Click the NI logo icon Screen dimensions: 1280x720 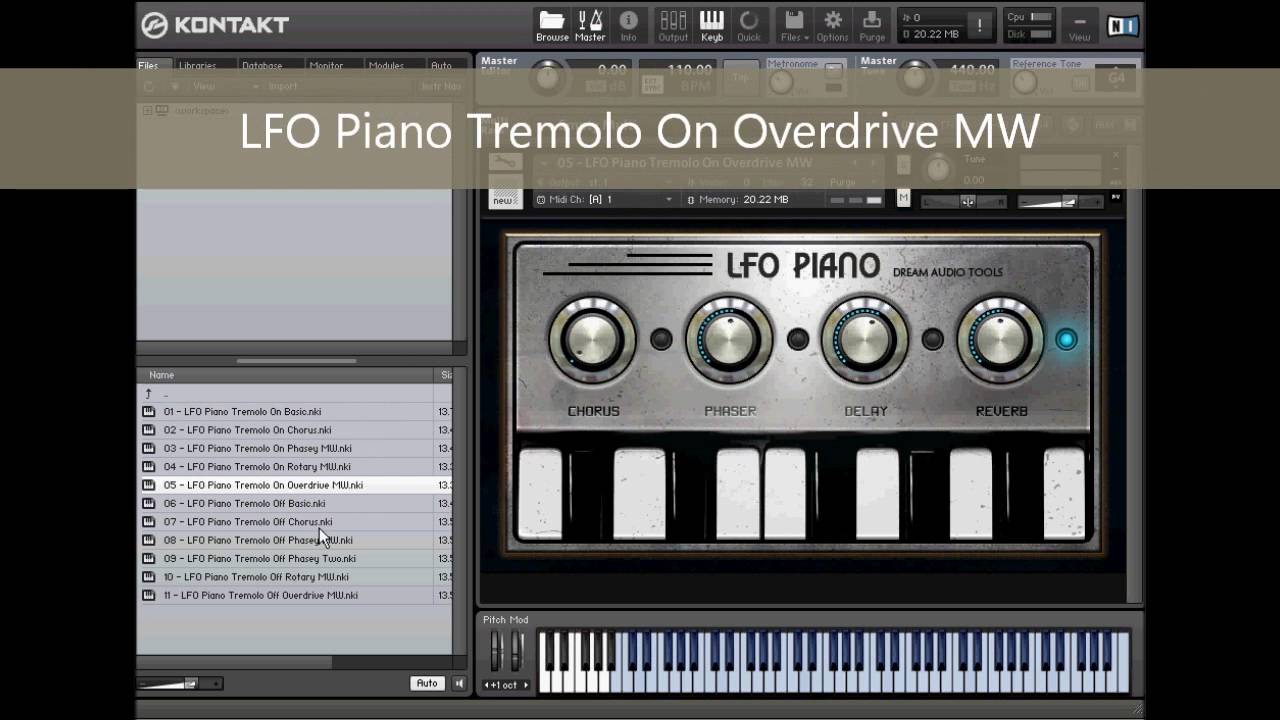pos(1122,26)
